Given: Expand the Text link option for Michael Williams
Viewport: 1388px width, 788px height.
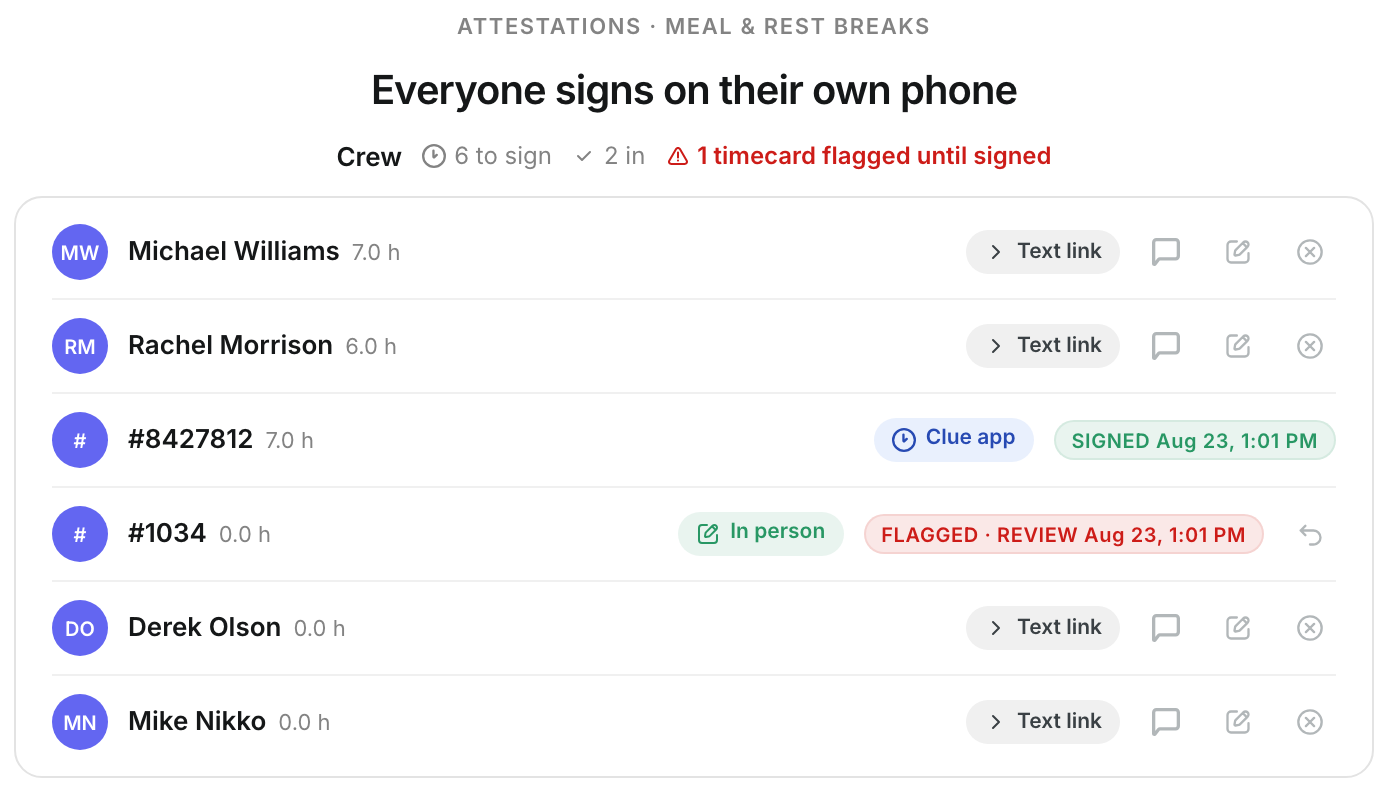Looking at the screenshot, I should 1043,252.
